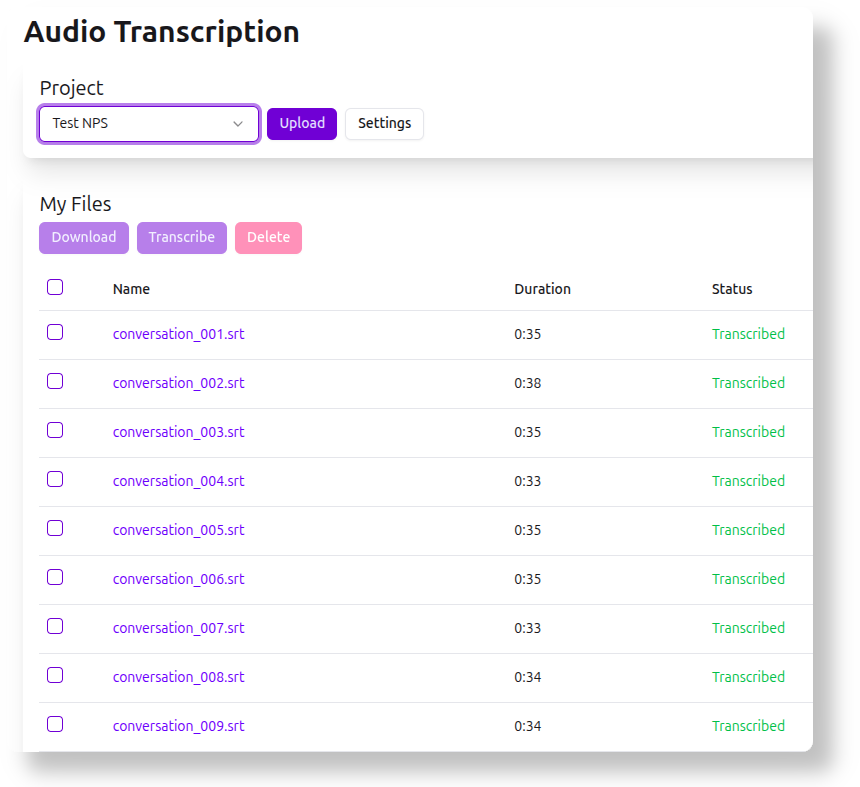The width and height of the screenshot is (860, 787).
Task: Check the box for conversation_001.srt
Action: click(x=55, y=333)
